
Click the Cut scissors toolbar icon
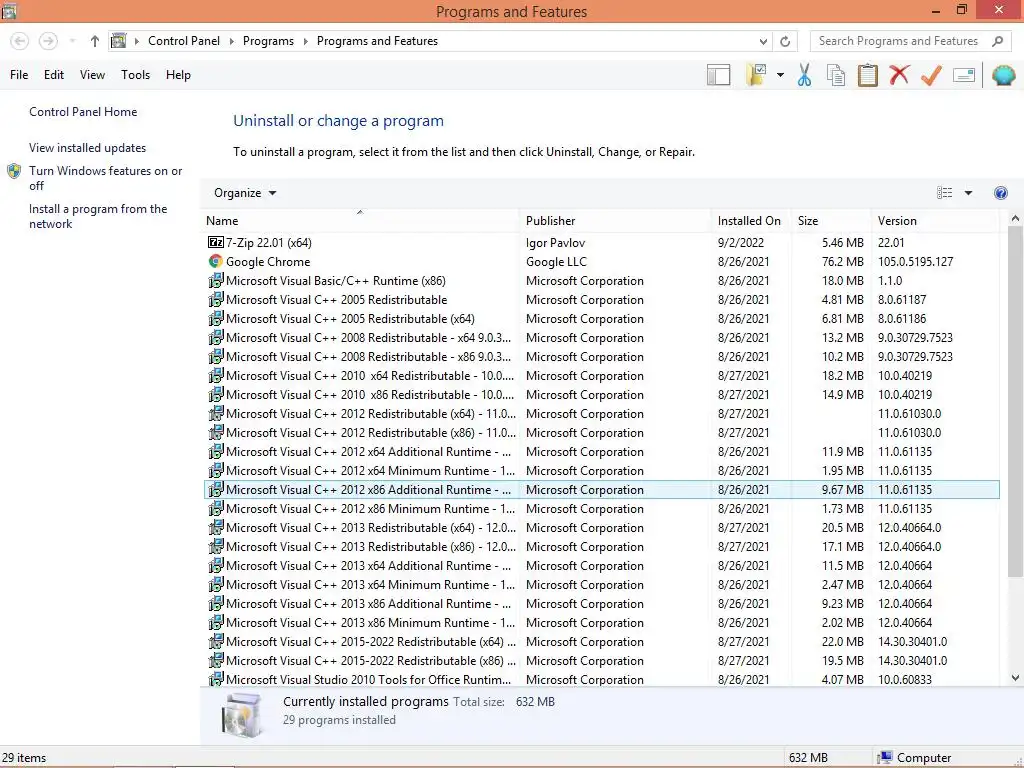point(804,75)
